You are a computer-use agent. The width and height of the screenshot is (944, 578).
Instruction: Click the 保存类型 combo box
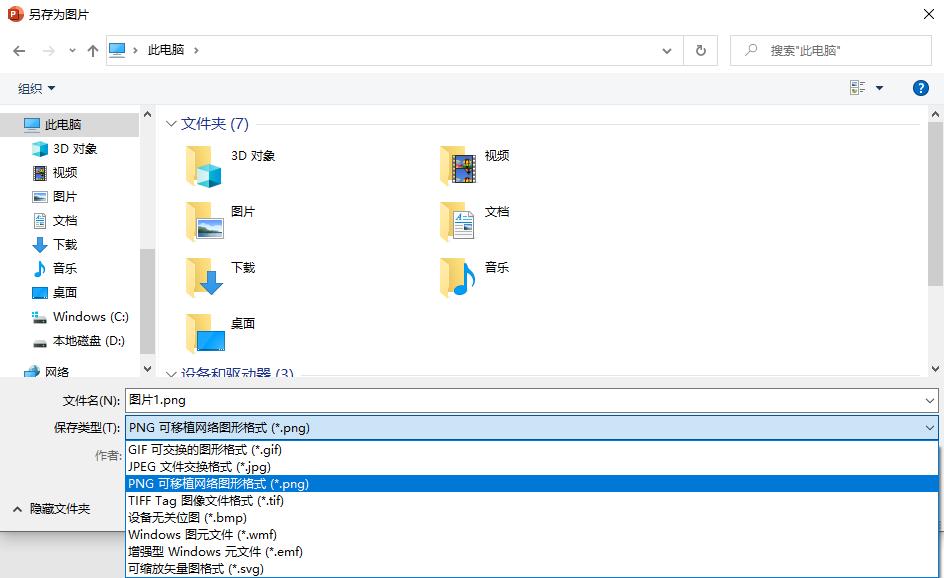tap(532, 427)
